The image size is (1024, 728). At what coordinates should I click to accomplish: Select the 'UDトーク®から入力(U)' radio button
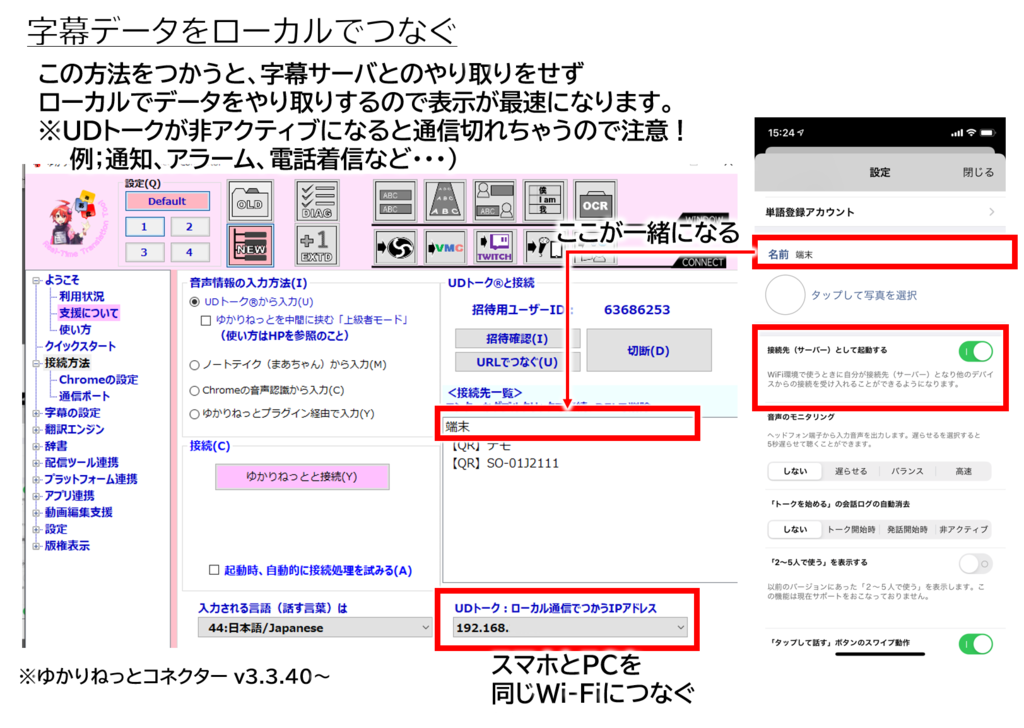[x=195, y=302]
